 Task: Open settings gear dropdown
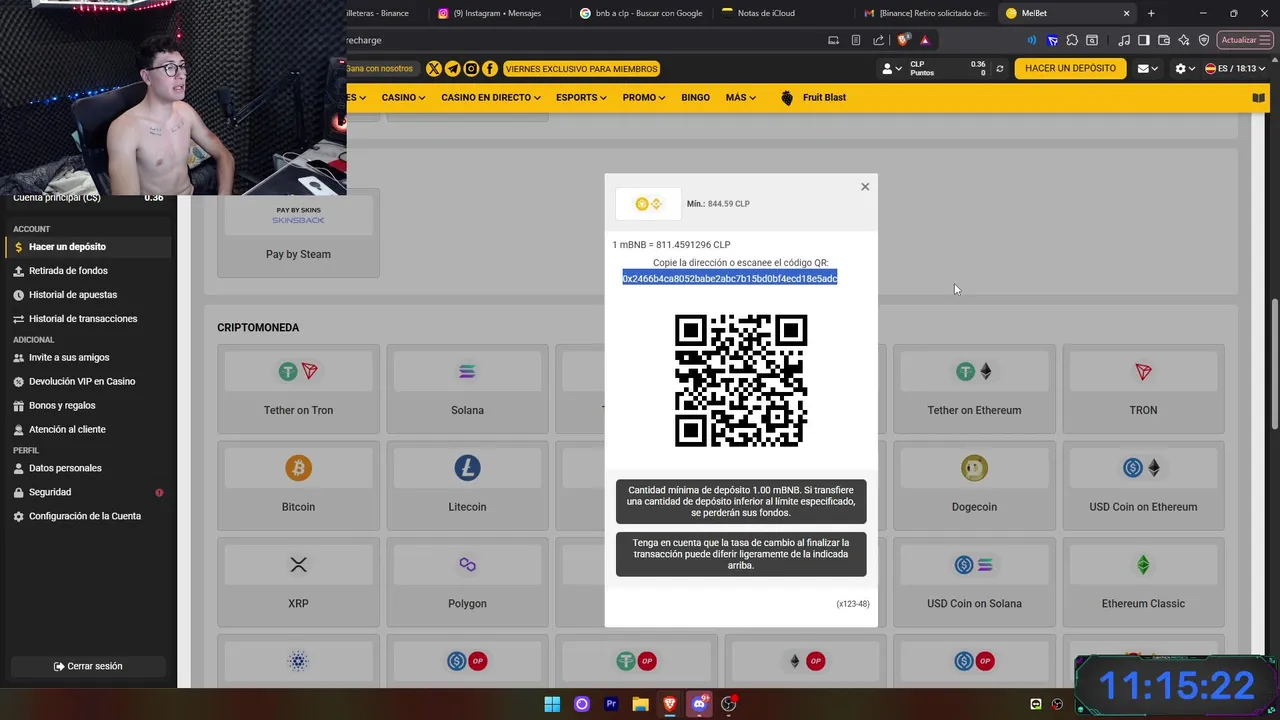1185,69
